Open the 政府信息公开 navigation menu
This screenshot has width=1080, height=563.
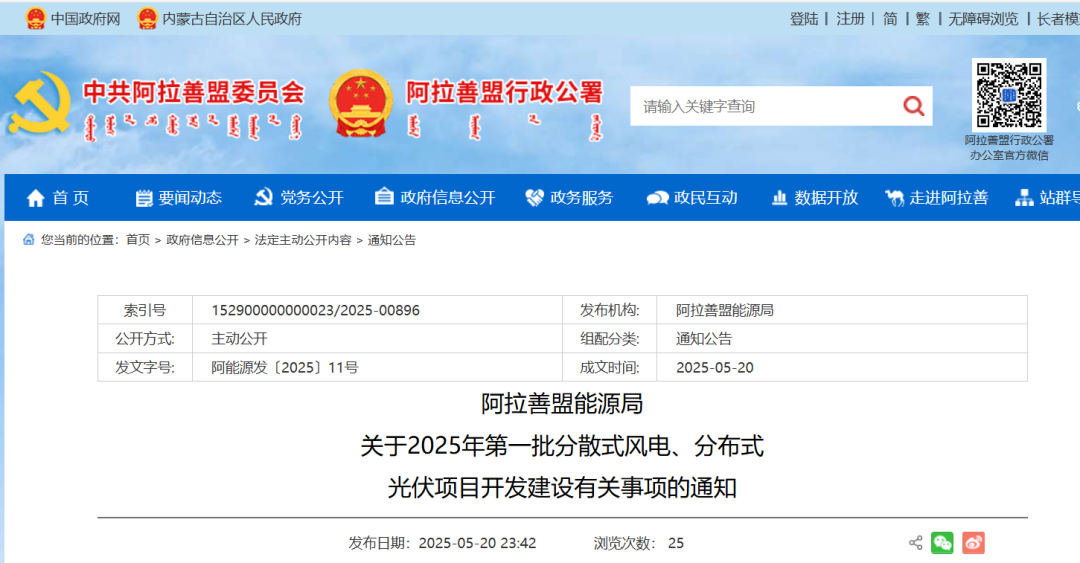435,198
